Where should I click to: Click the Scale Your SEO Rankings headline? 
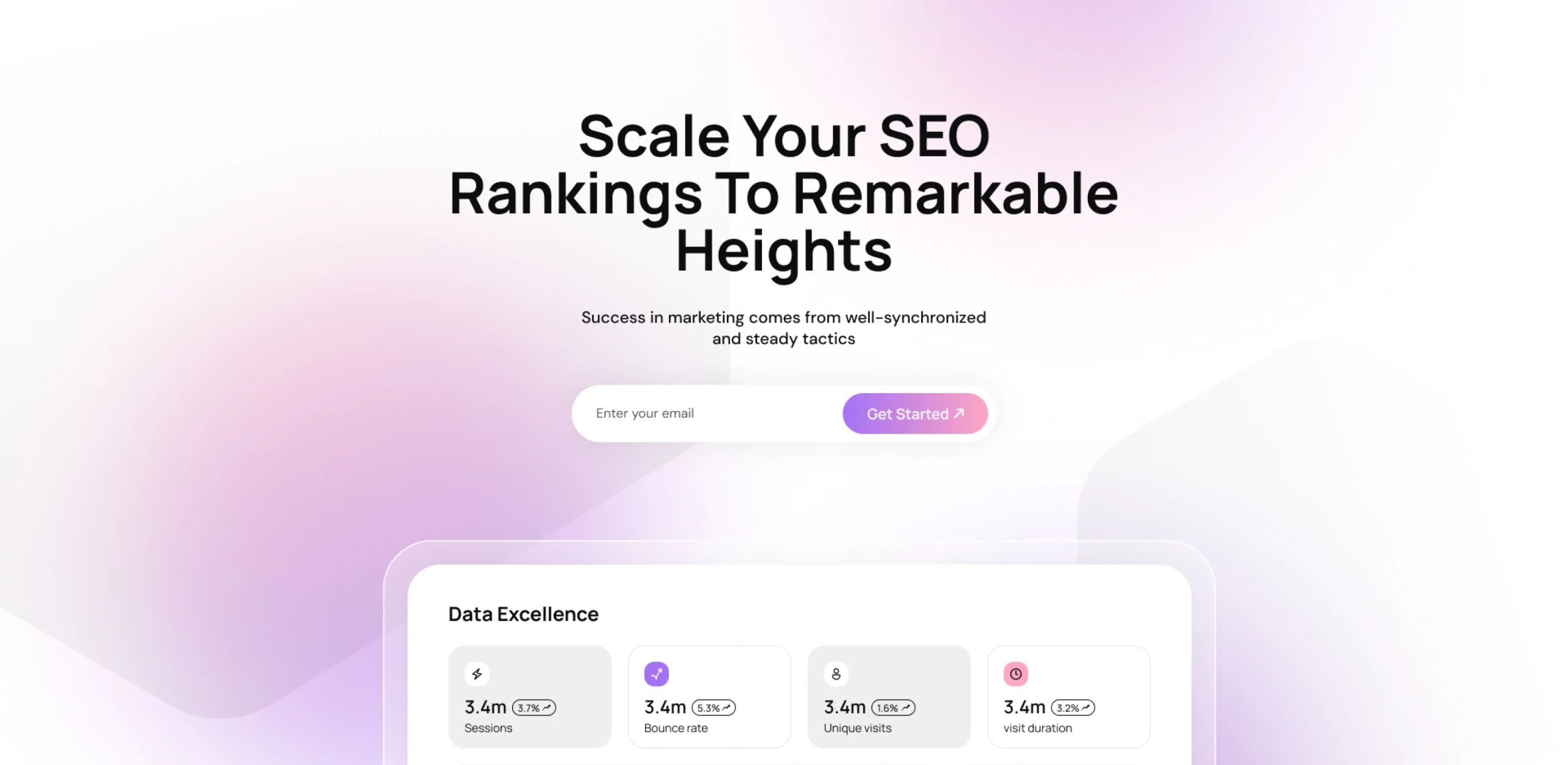point(783,193)
